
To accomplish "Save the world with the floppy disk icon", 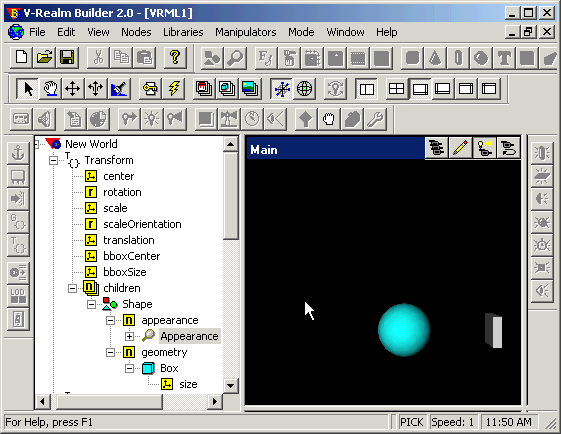I will [67, 57].
